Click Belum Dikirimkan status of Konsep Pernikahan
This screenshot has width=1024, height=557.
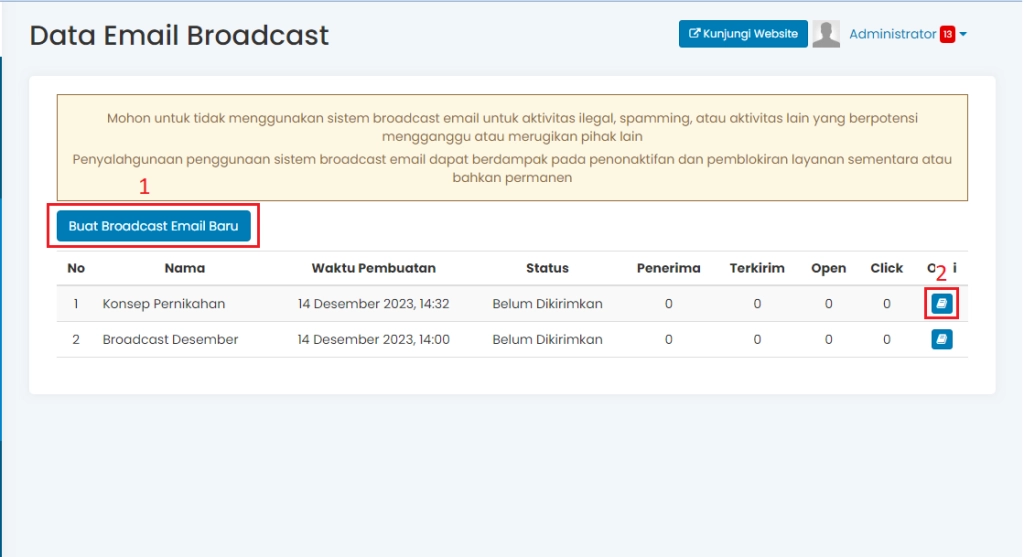point(547,304)
